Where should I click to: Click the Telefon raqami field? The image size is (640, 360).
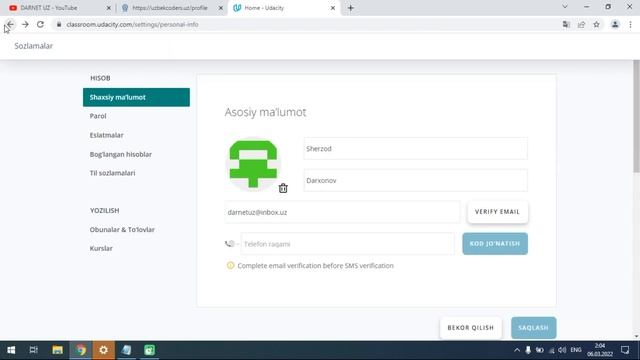point(347,244)
